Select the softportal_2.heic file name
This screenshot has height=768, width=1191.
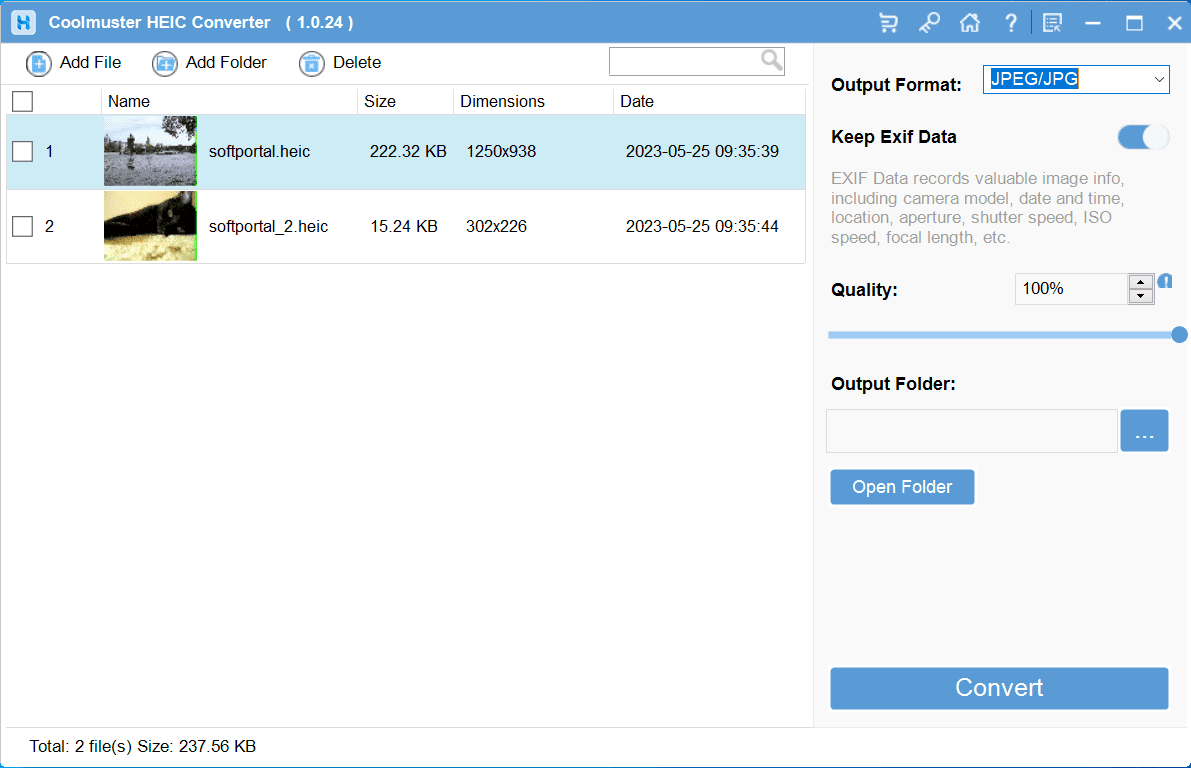[268, 226]
